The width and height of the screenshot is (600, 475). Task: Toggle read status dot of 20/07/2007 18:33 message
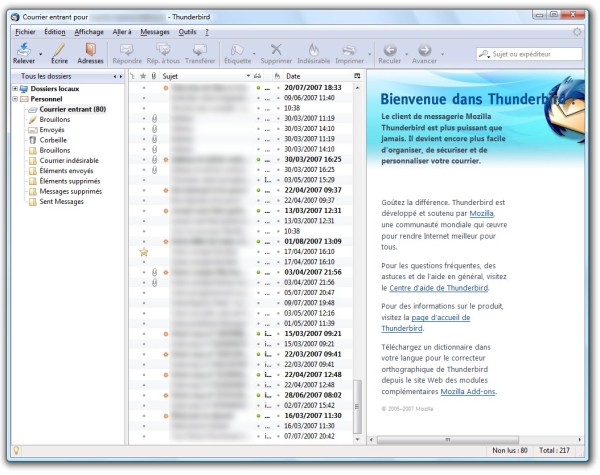tap(259, 89)
